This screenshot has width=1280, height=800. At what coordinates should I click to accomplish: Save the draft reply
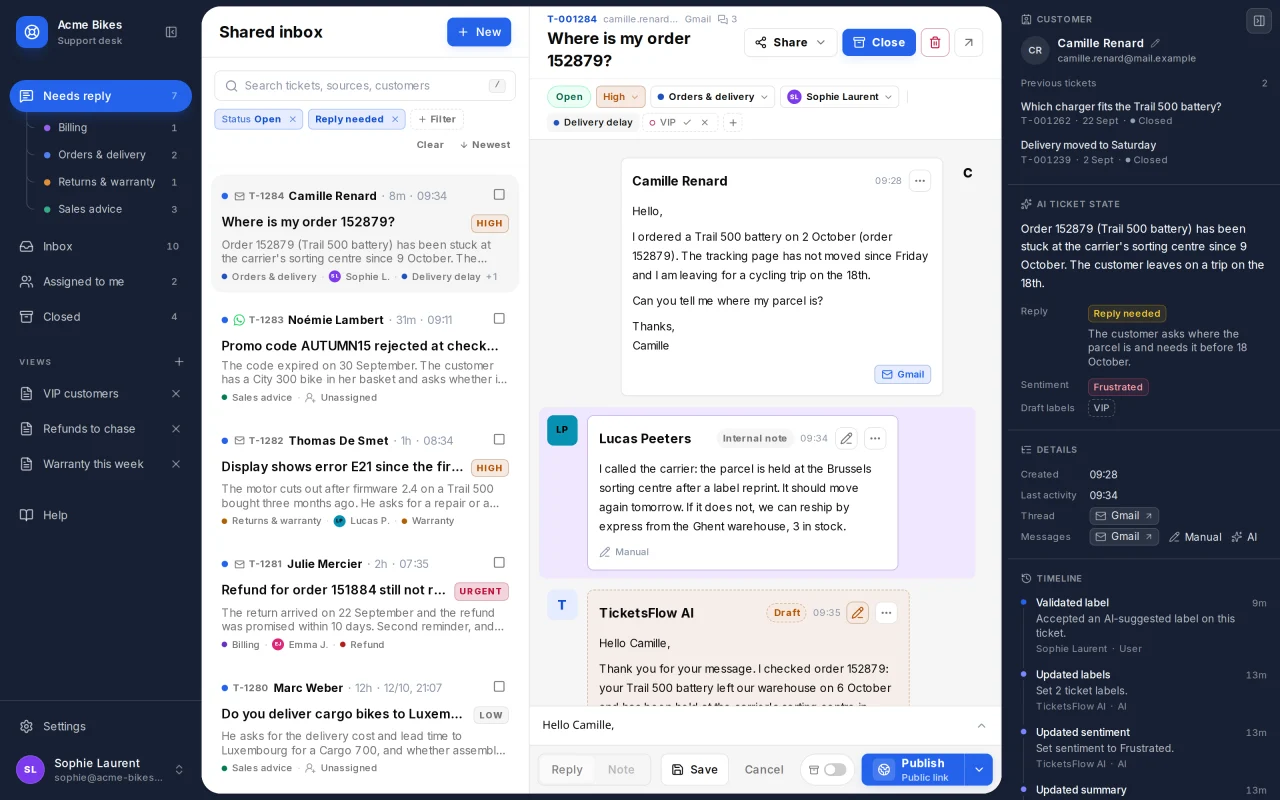[x=695, y=769]
